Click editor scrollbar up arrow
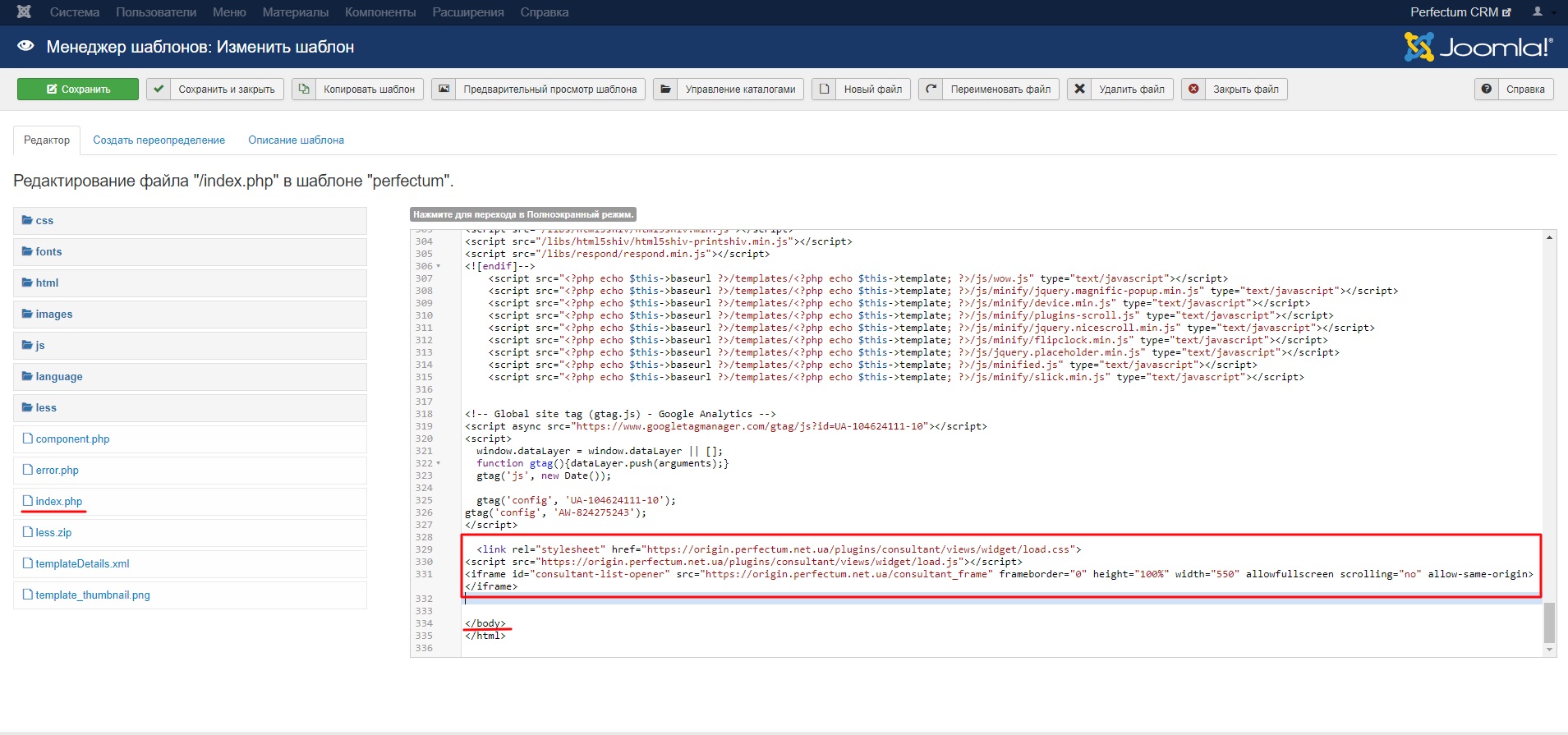The image size is (1568, 735). click(1549, 237)
